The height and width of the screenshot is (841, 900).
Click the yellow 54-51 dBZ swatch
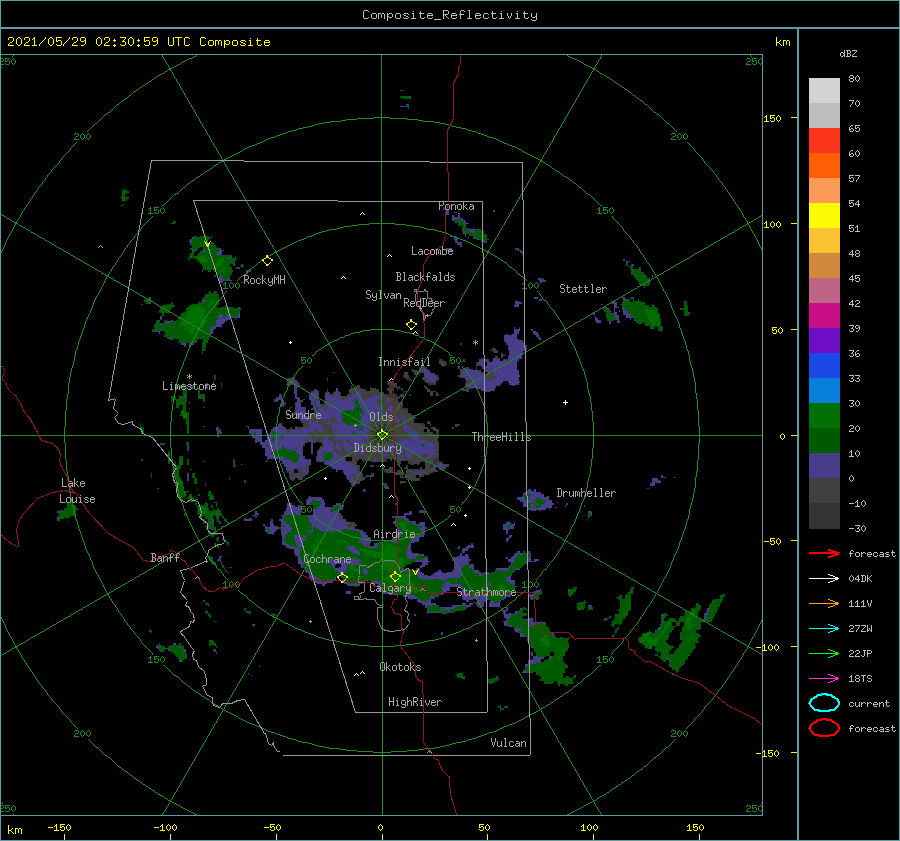point(824,216)
